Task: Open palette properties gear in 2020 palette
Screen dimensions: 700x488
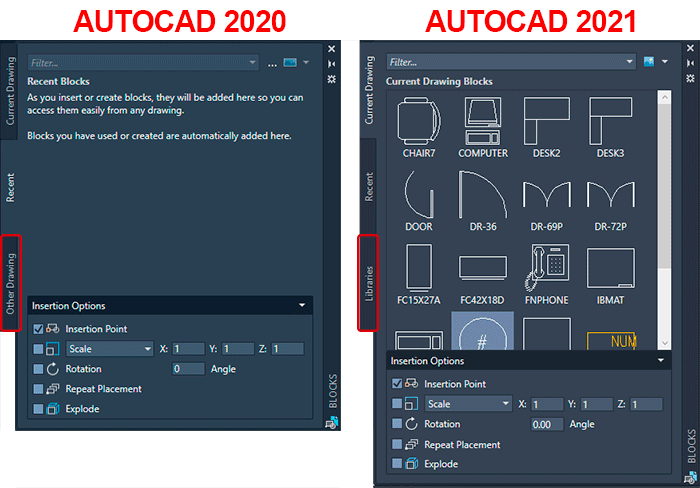Action: click(x=331, y=79)
